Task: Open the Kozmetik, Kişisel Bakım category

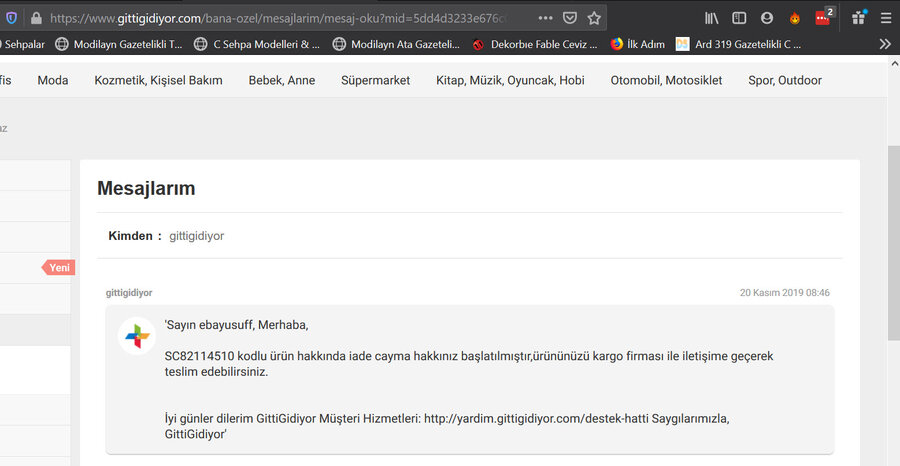Action: pos(158,80)
